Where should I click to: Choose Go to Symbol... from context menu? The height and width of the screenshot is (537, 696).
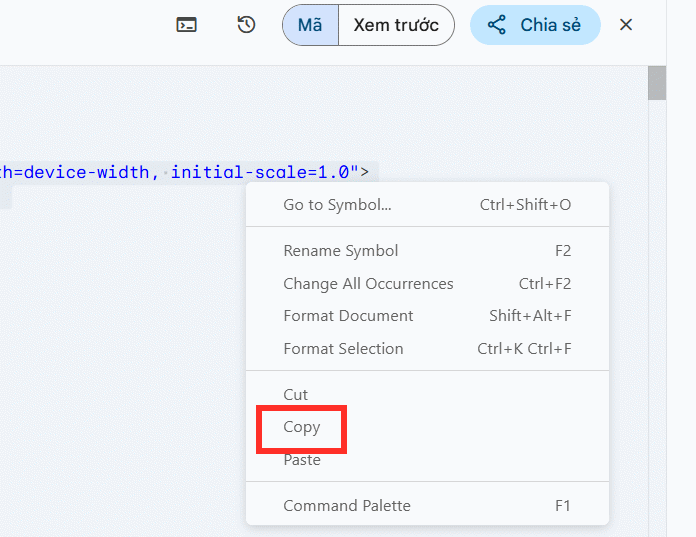pyautogui.click(x=337, y=205)
